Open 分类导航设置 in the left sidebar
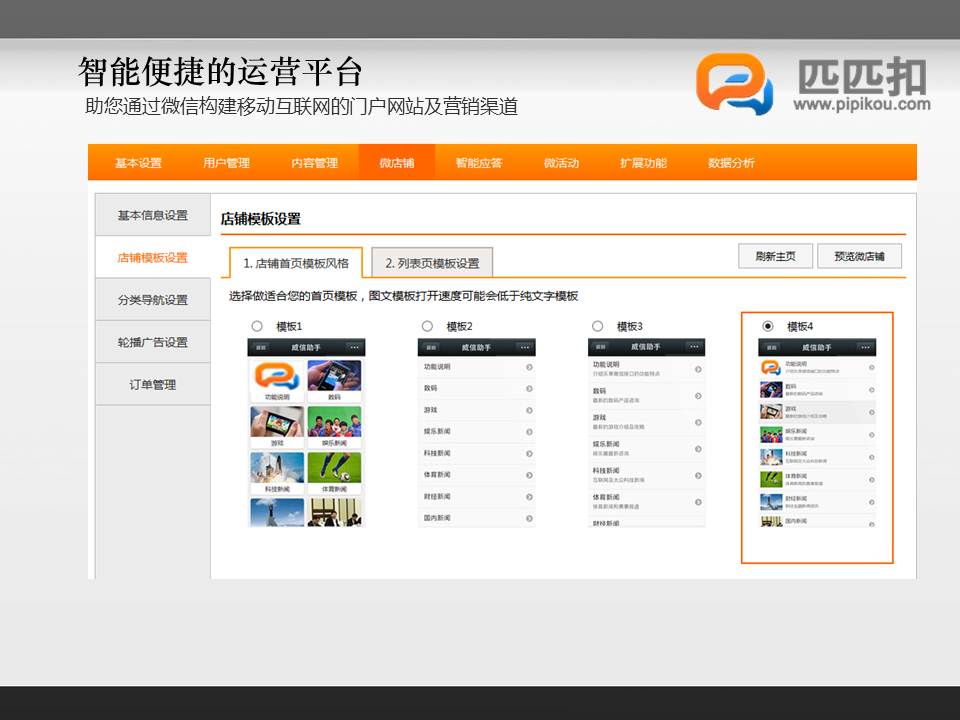This screenshot has width=960, height=720. click(x=152, y=300)
